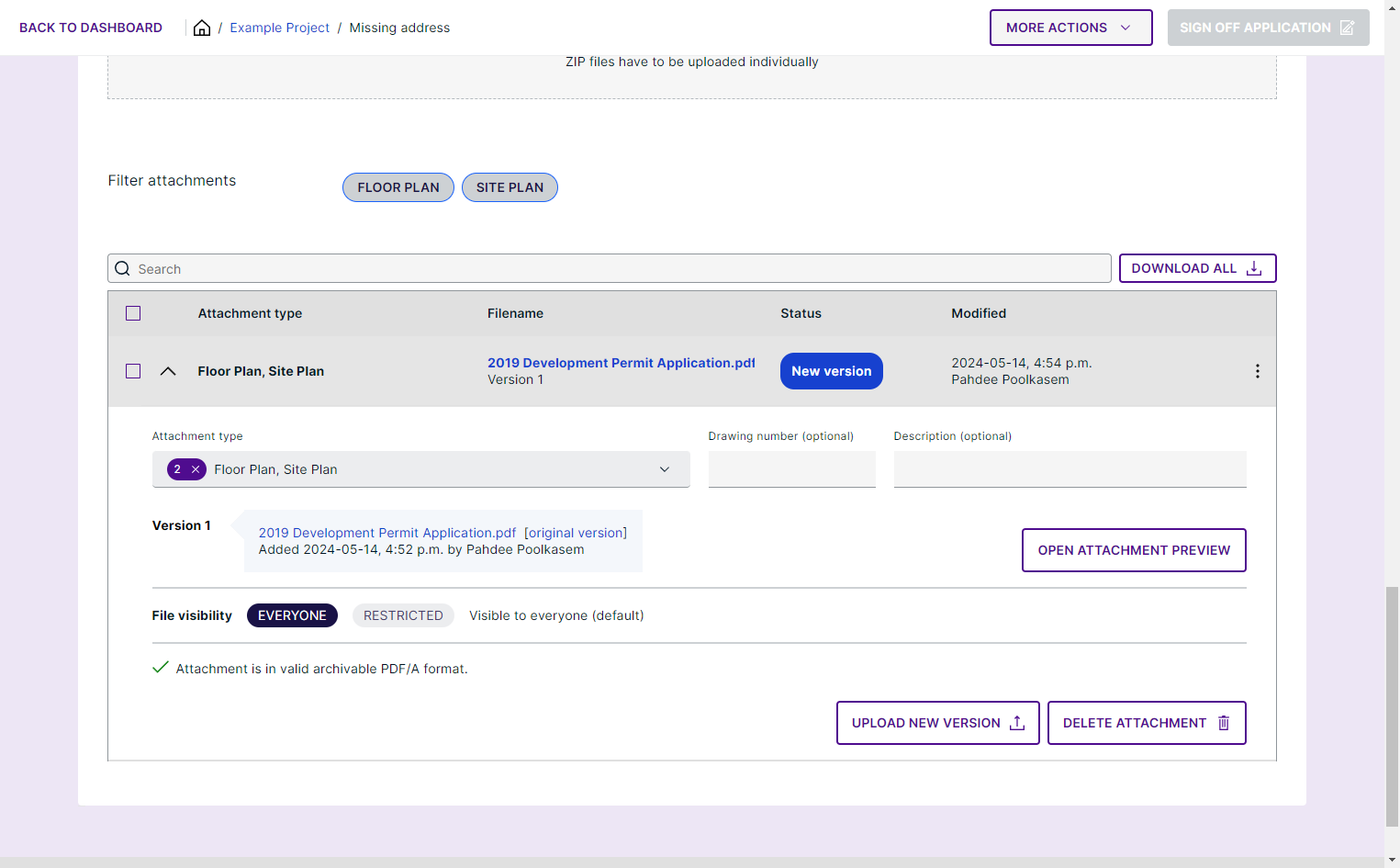1400x868 pixels.
Task: Focus the attachment Search field
Action: (610, 268)
